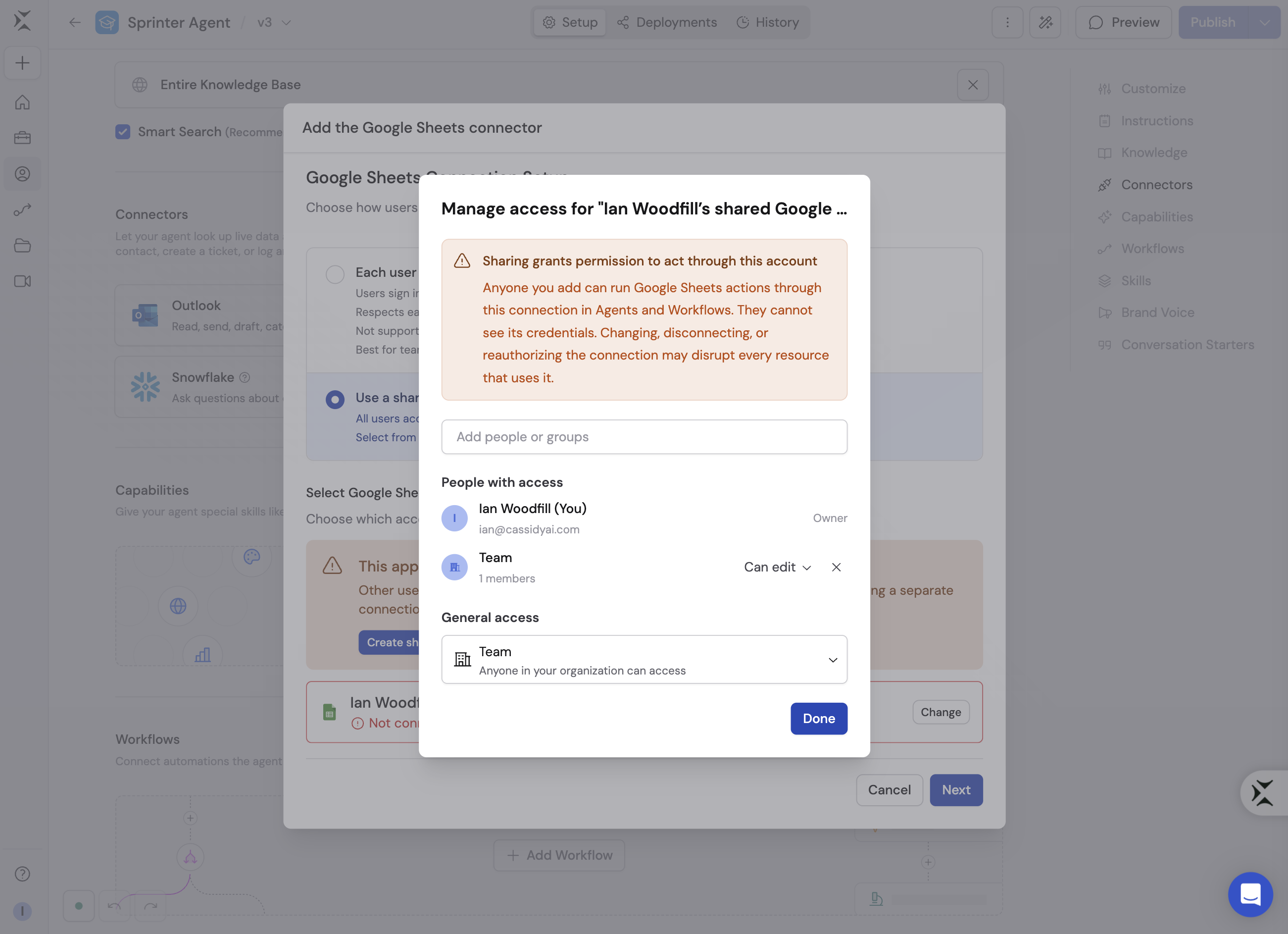Screen dimensions: 1288x934
Task: Jump to Skills in the right menu
Action: pos(1125,281)
